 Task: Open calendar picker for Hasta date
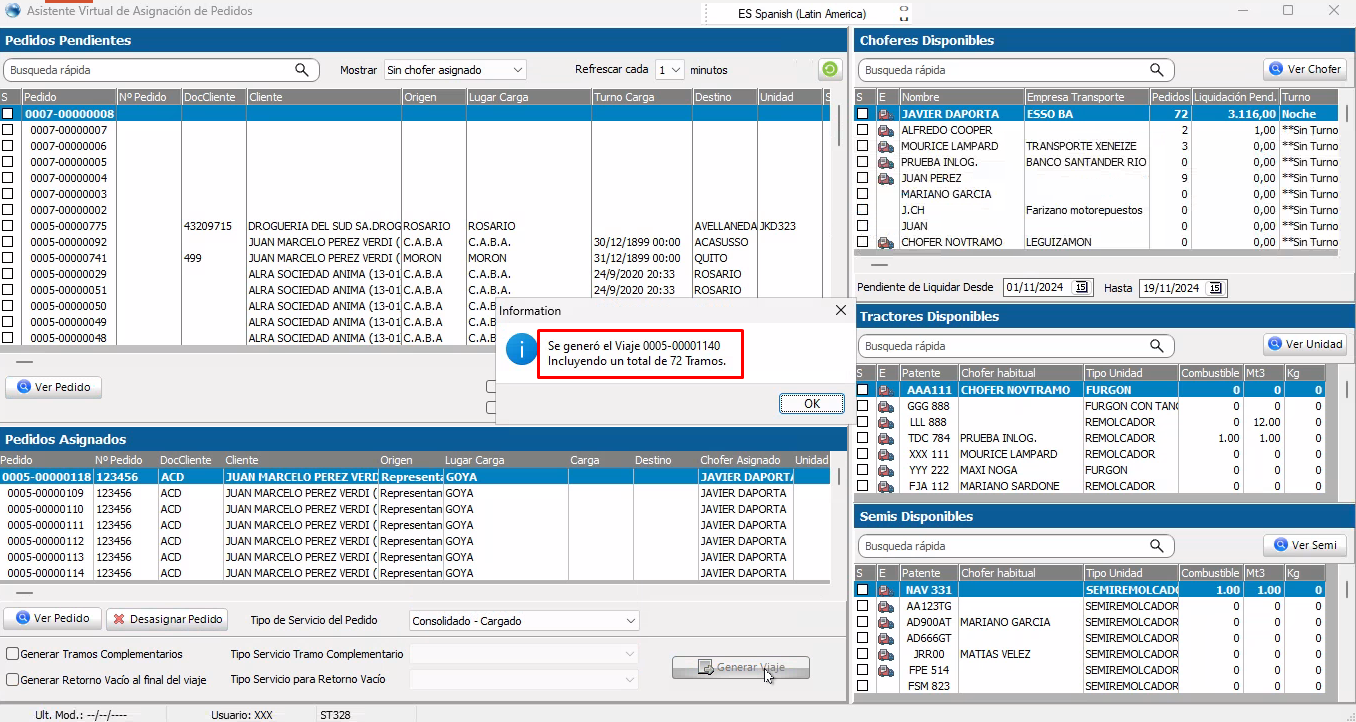1215,288
